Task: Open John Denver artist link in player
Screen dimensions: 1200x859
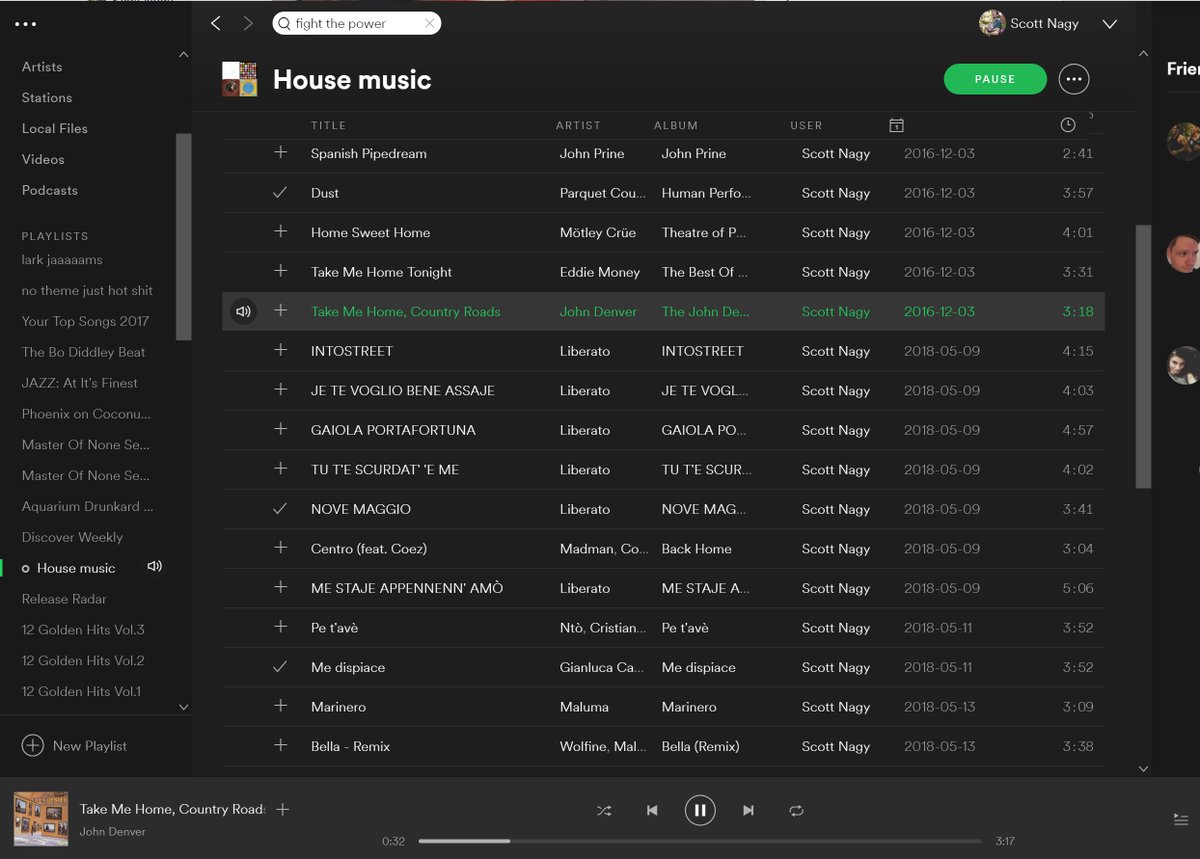Action: [x=113, y=832]
